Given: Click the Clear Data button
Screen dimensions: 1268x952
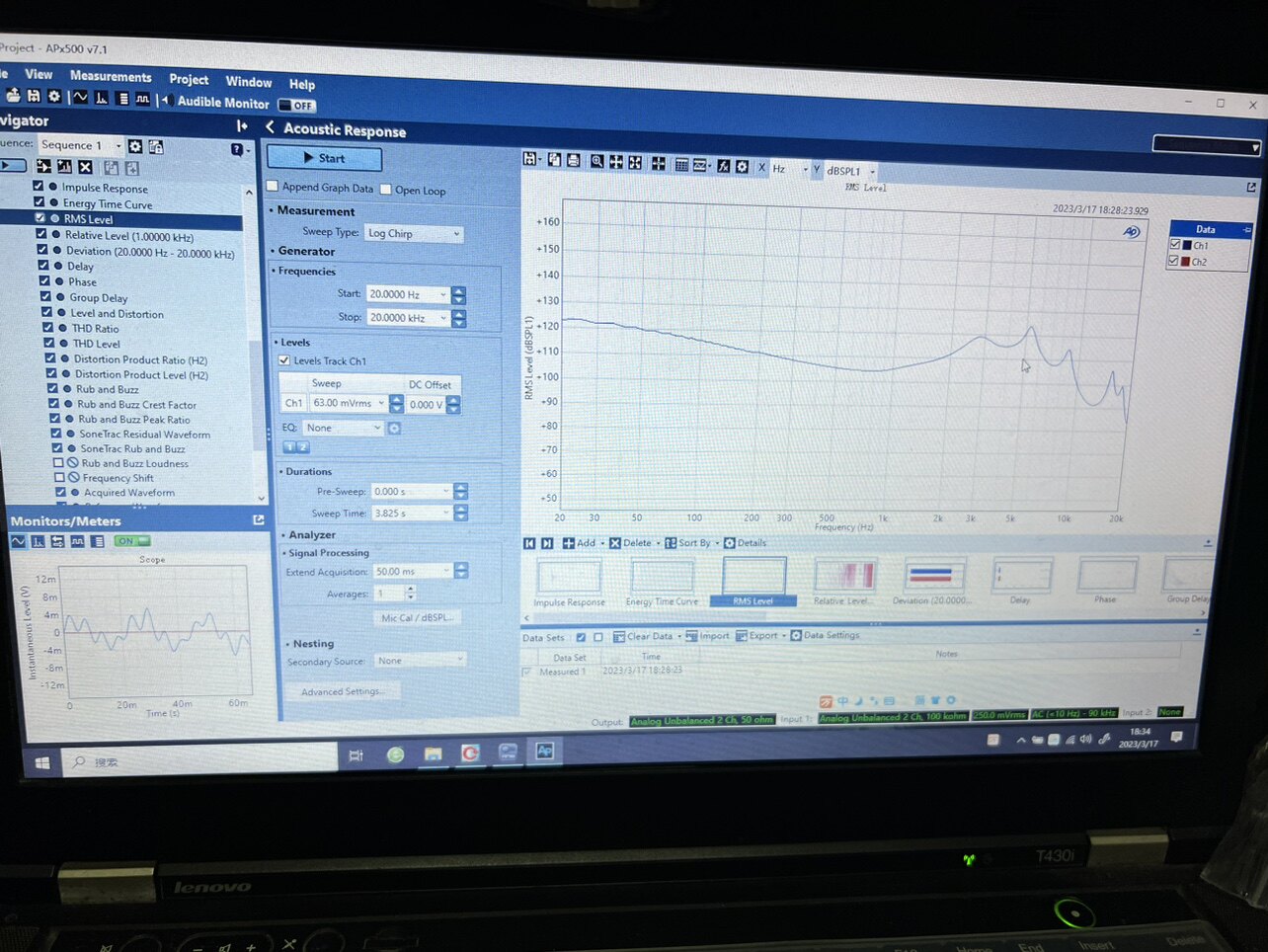Looking at the screenshot, I should coord(643,637).
